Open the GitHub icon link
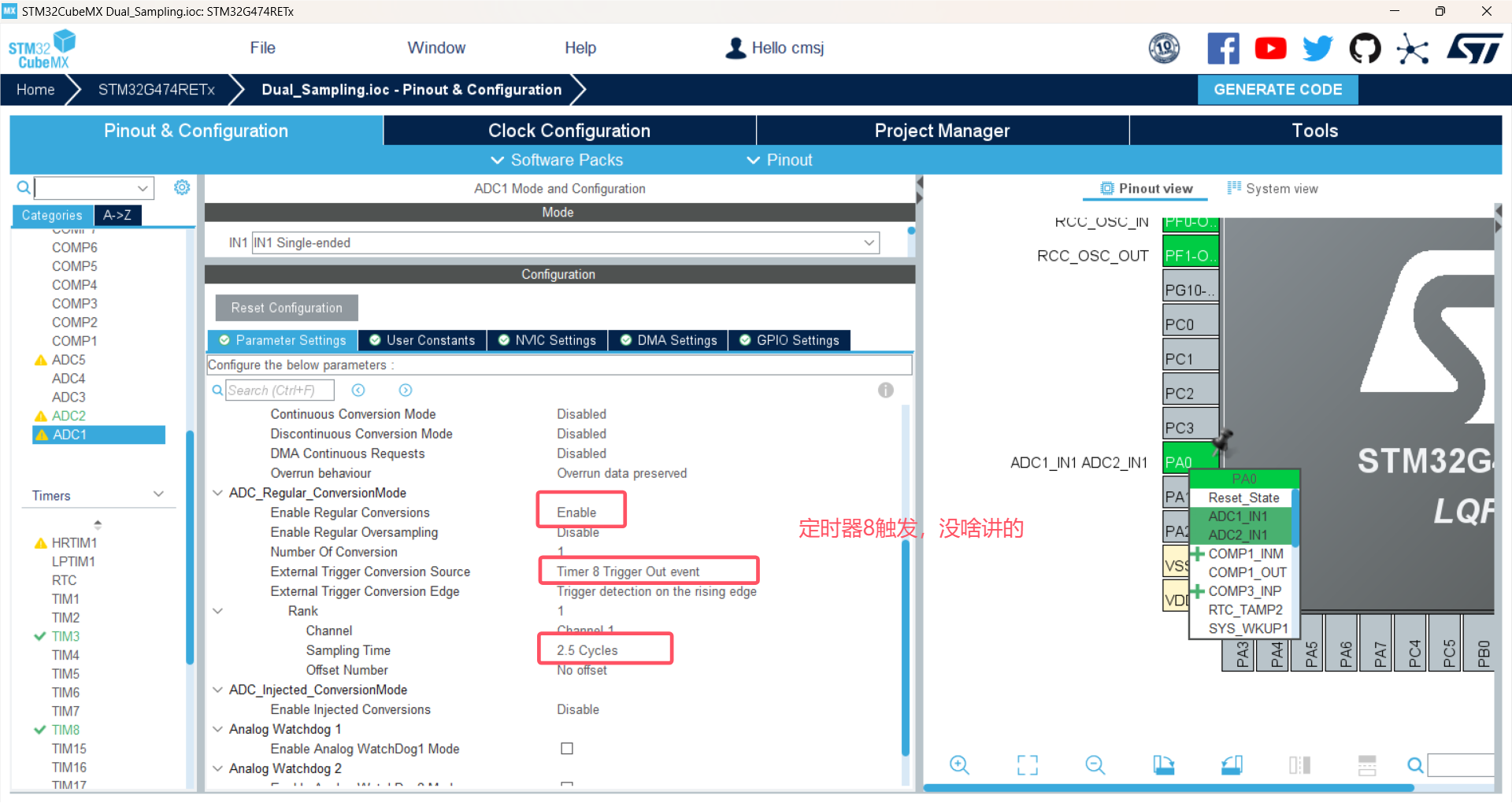Image resolution: width=1512 pixels, height=803 pixels. [1365, 49]
